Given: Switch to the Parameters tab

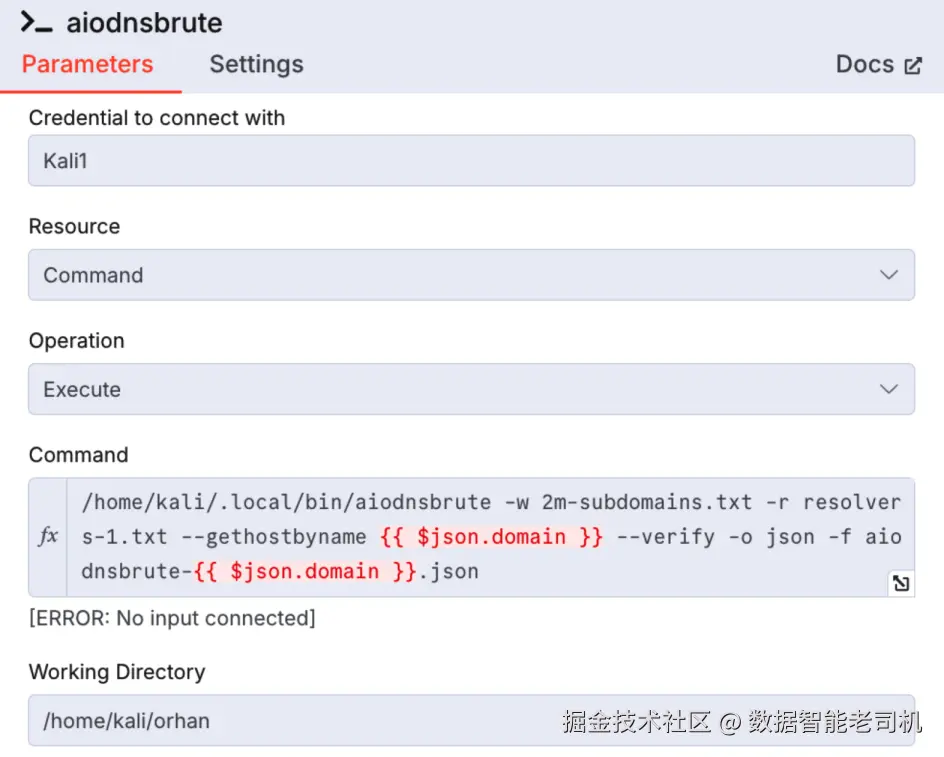Looking at the screenshot, I should 87,65.
